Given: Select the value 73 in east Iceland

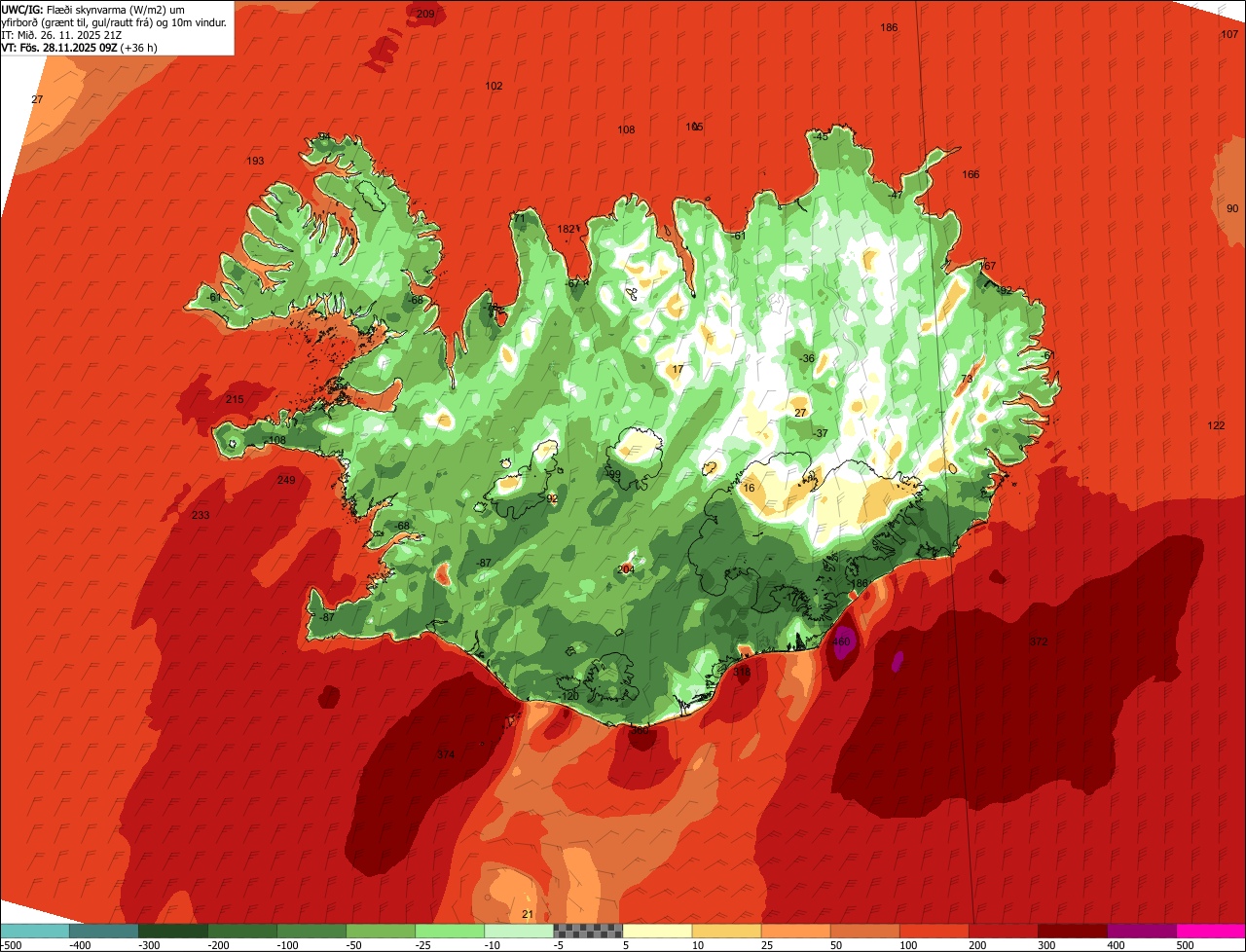Looking at the screenshot, I should pyautogui.click(x=967, y=379).
